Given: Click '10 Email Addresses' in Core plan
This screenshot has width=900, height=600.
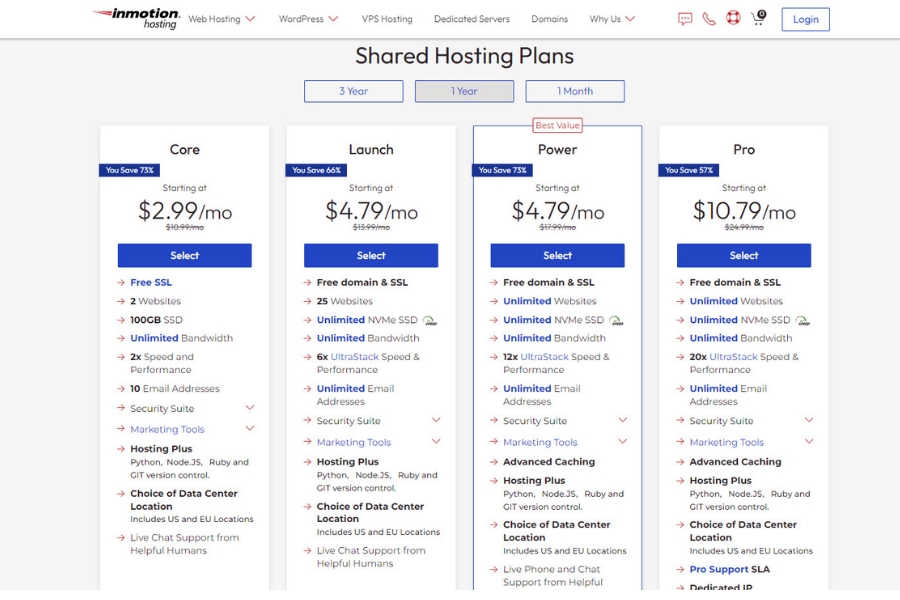Looking at the screenshot, I should click(x=174, y=389).
